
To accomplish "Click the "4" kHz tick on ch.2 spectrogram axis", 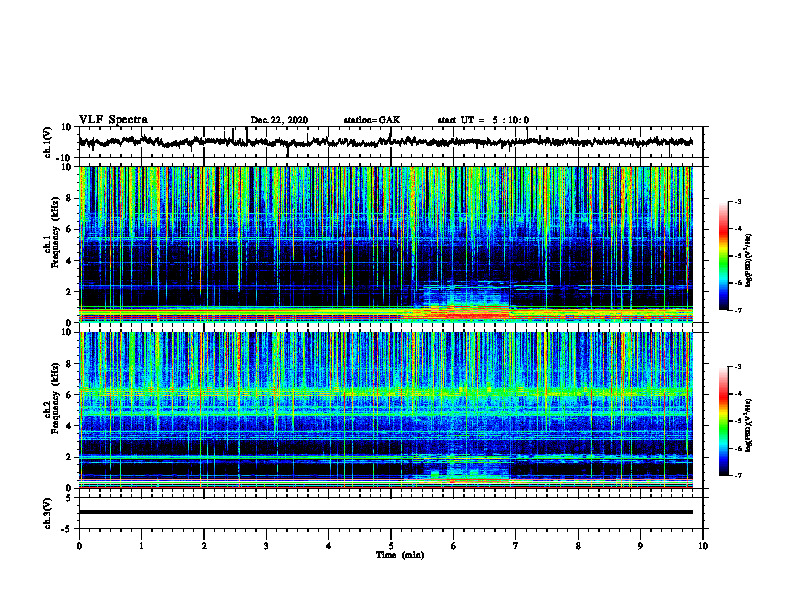I will click(x=69, y=426).
